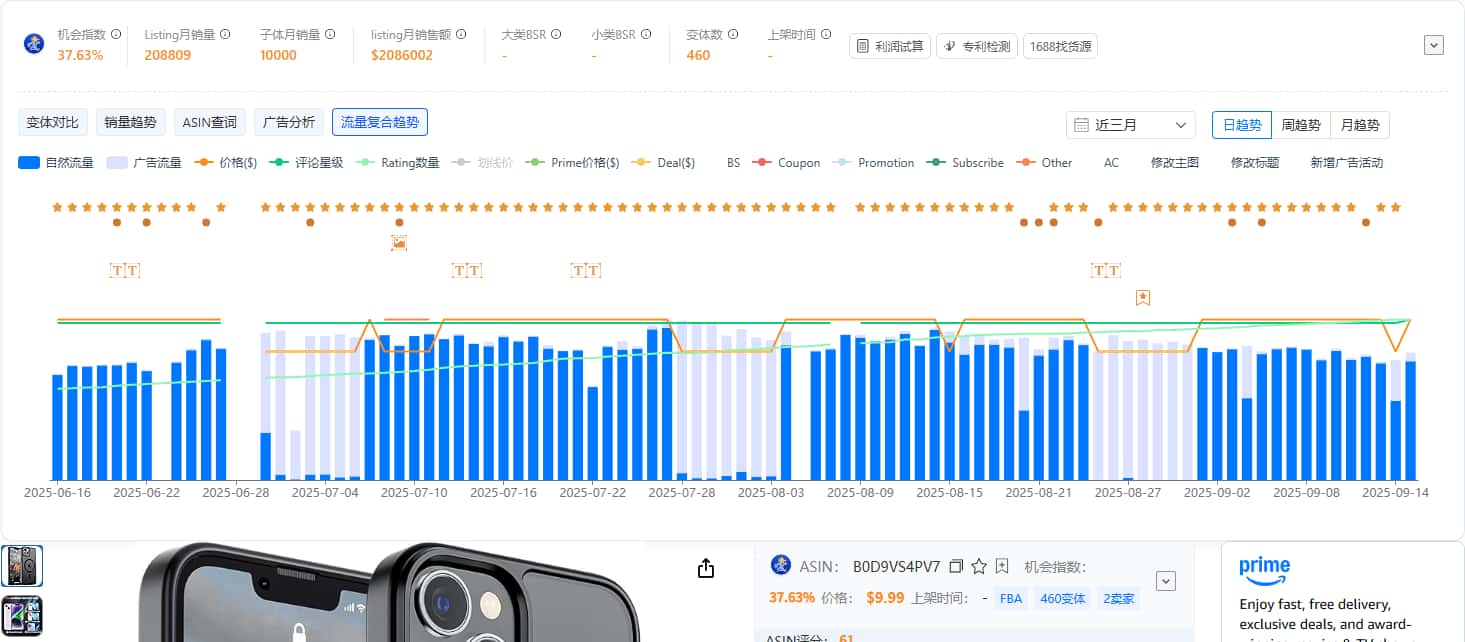Select the 周趋势 view tab
The image size is (1465, 642).
click(x=1300, y=125)
